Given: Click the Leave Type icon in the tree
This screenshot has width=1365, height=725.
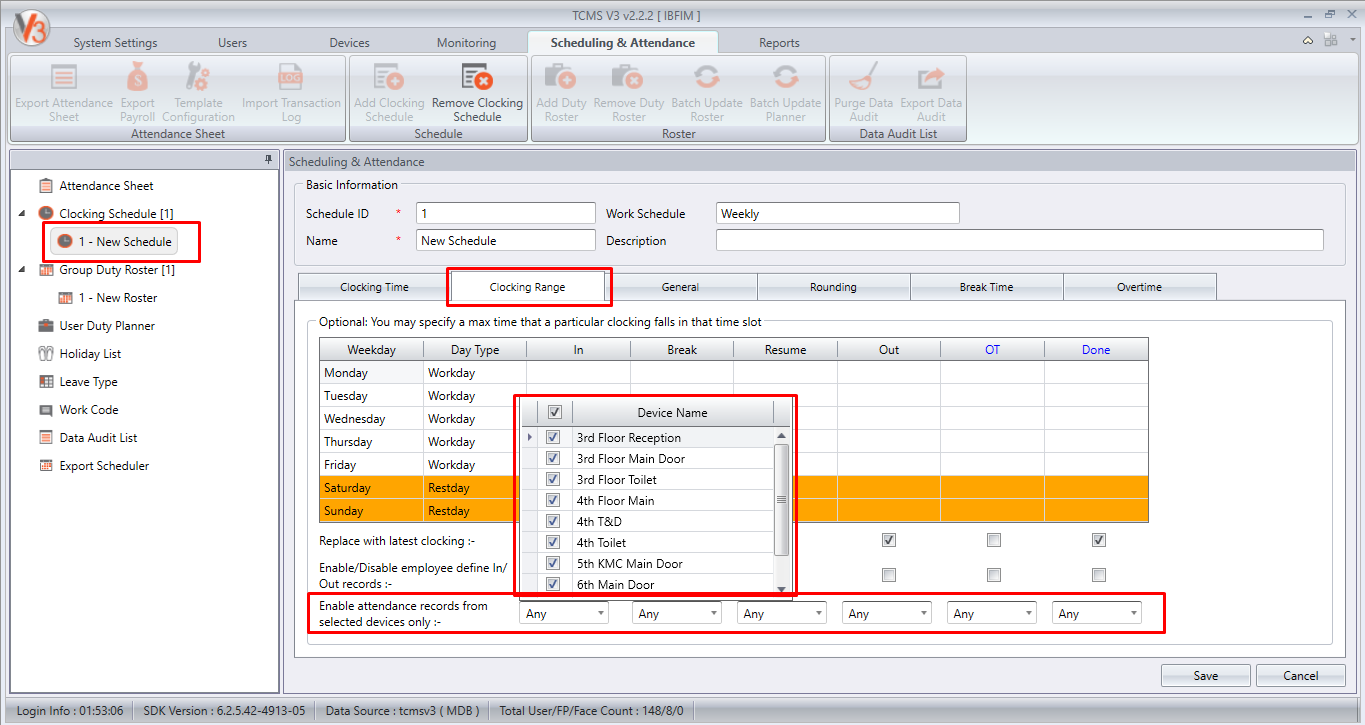Looking at the screenshot, I should coord(46,382).
